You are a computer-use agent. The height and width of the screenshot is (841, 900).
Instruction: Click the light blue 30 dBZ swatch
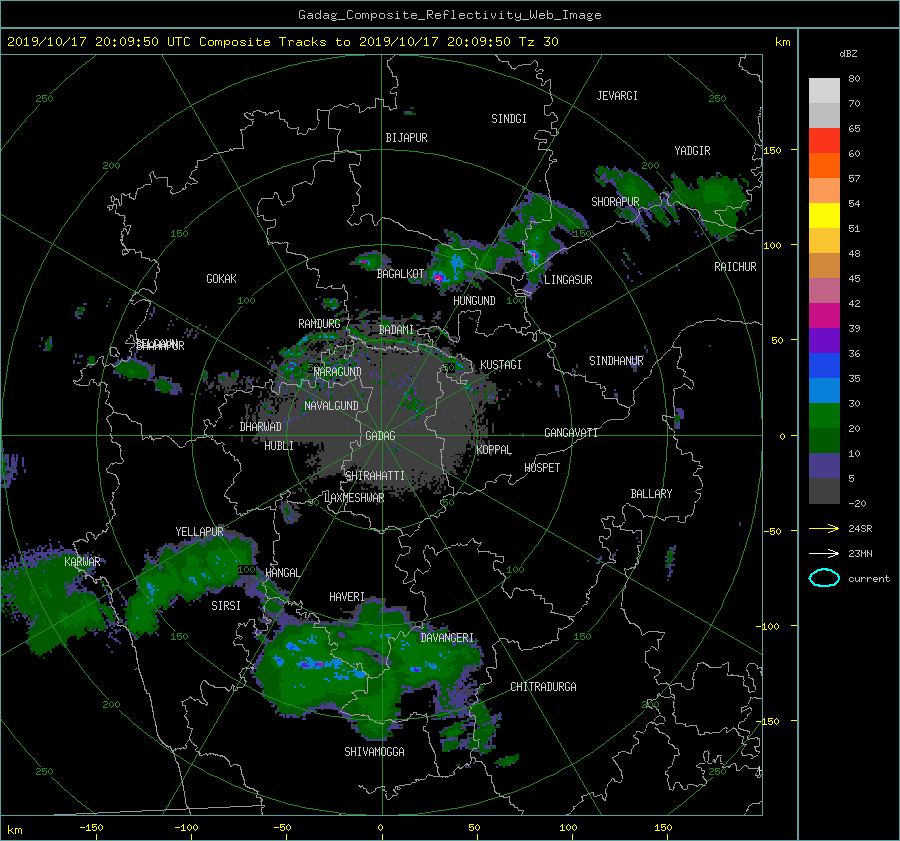(824, 391)
